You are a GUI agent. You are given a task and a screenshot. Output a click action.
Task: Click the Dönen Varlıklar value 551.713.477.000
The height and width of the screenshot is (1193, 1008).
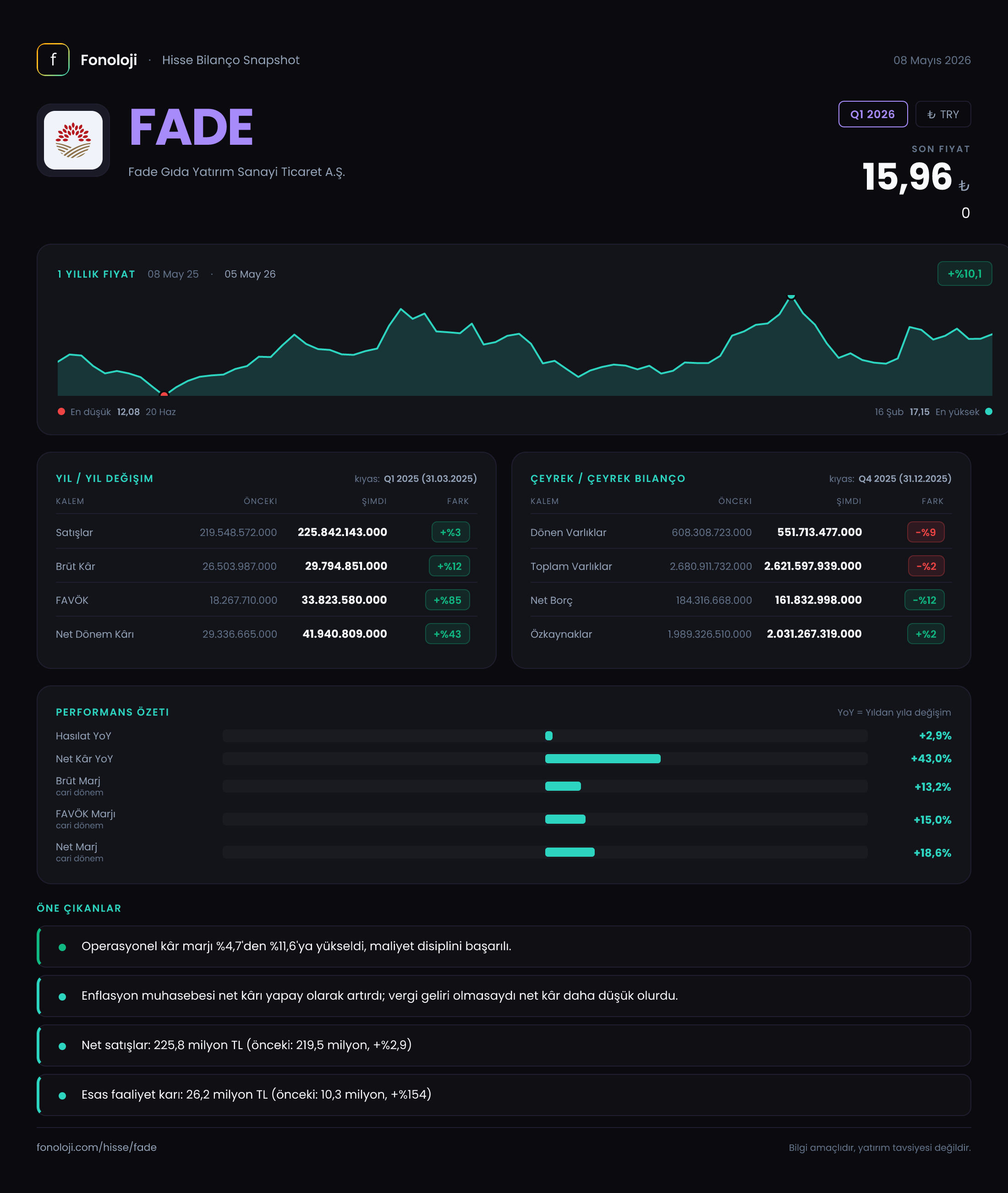point(819,532)
